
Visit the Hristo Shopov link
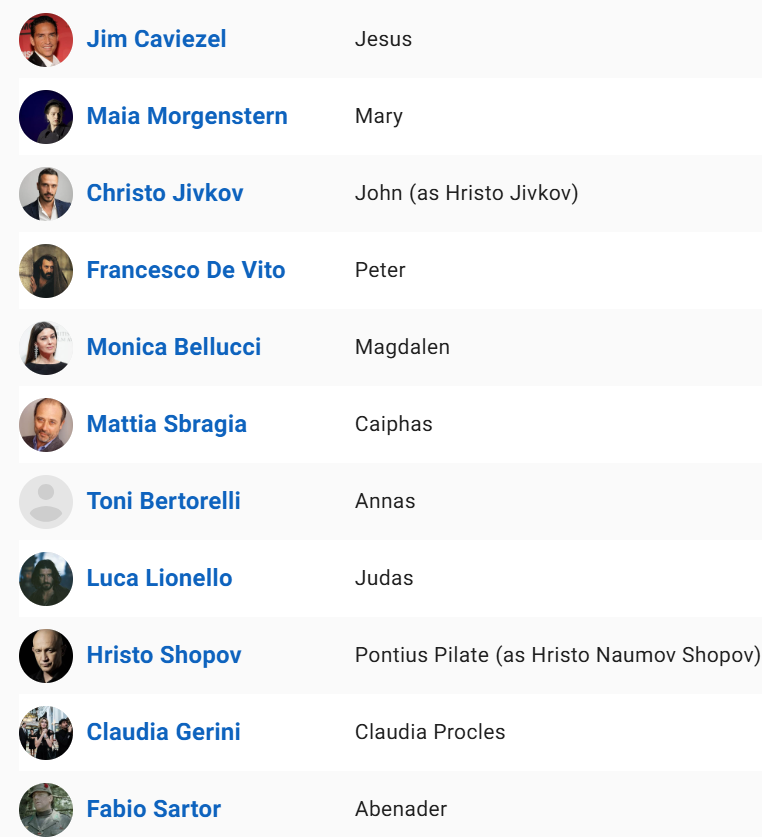pyautogui.click(x=164, y=656)
